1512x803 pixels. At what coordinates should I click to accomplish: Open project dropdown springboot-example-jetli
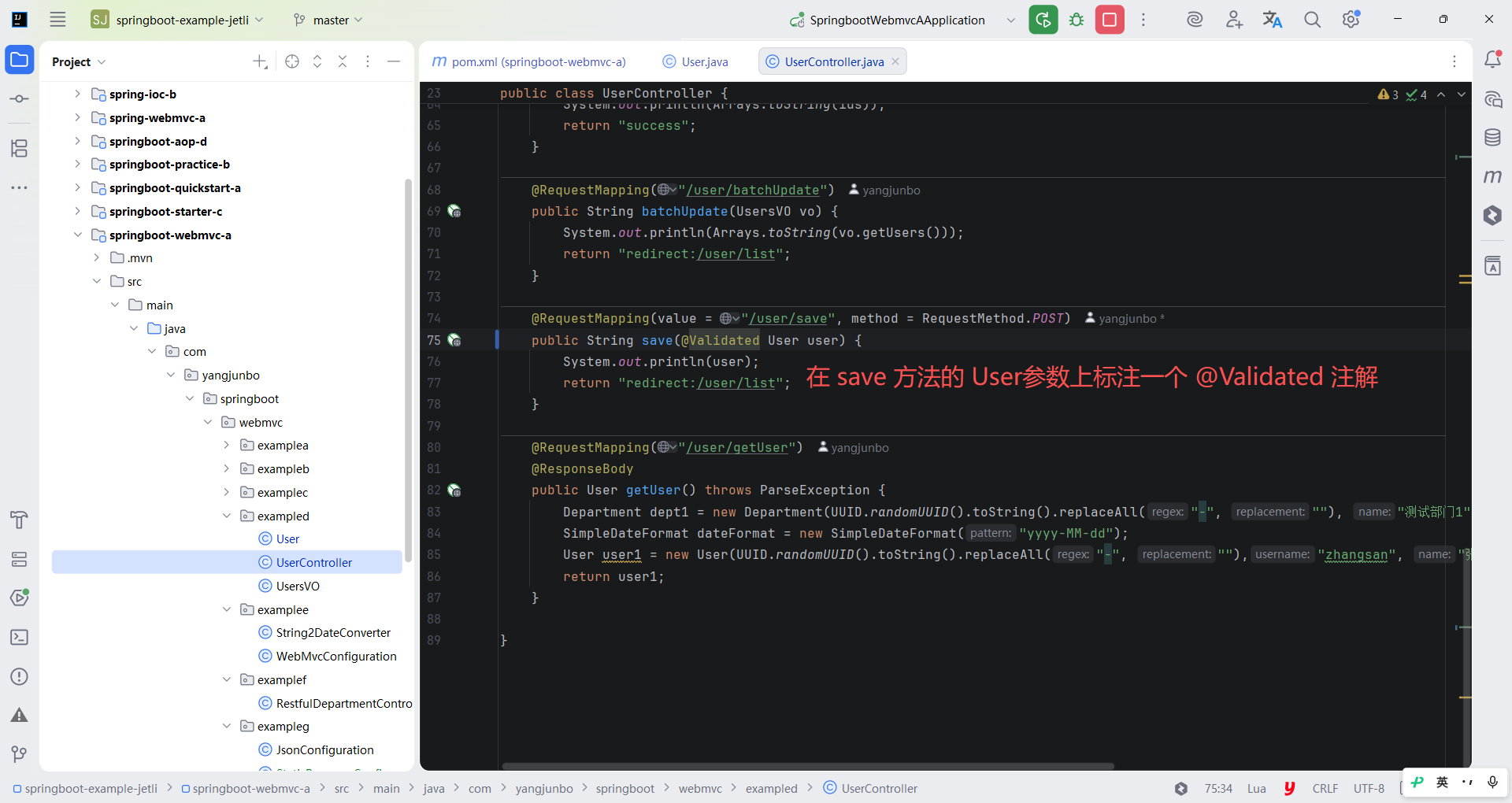point(178,20)
